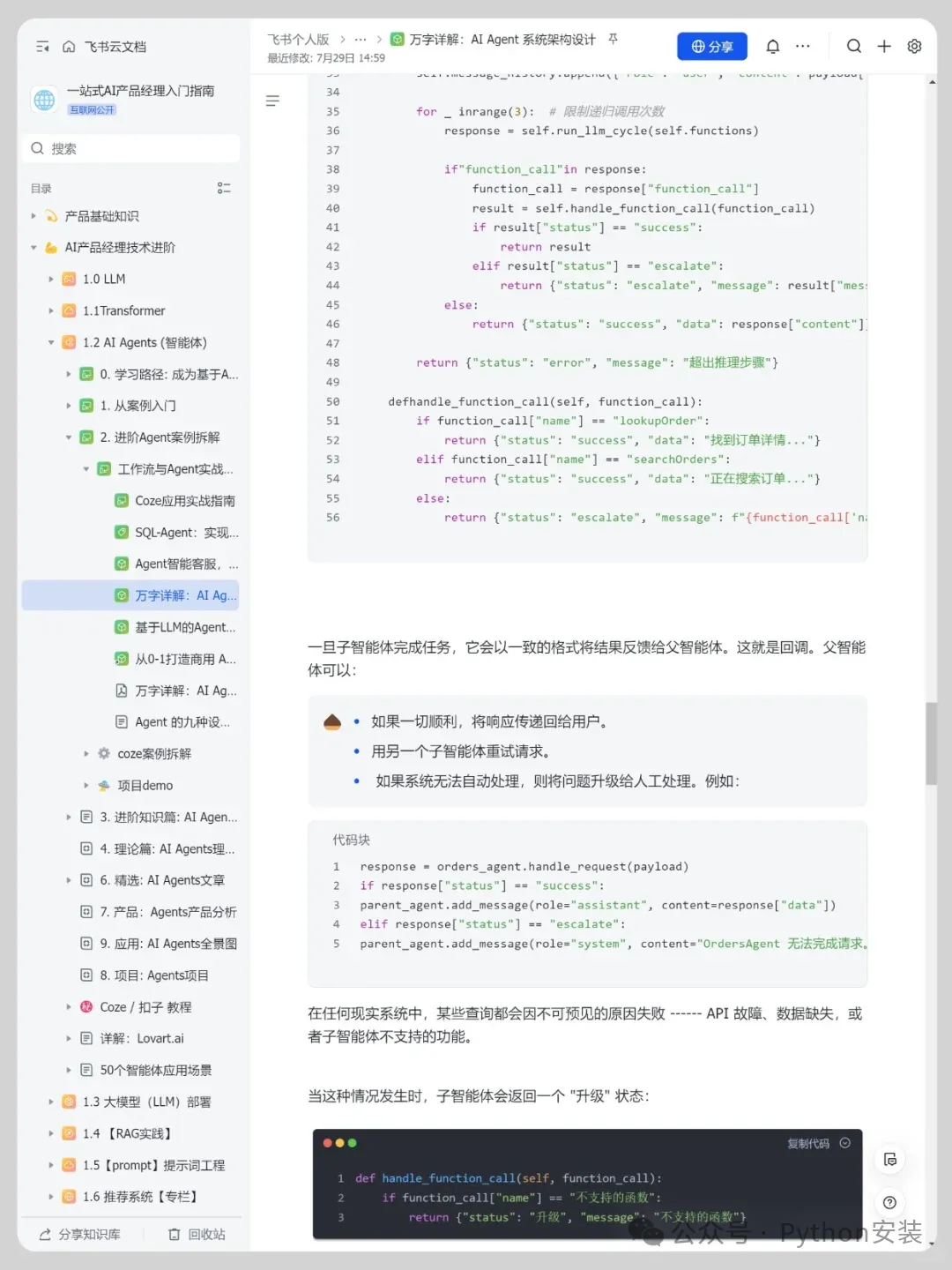952x1270 pixels.
Task: Collapse the sidebar with the top-left icon
Action: click(42, 47)
